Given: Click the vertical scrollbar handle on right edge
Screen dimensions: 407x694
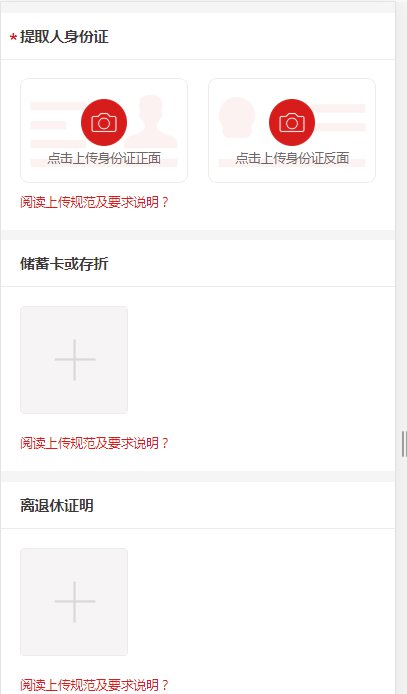Looking at the screenshot, I should tap(404, 444).
